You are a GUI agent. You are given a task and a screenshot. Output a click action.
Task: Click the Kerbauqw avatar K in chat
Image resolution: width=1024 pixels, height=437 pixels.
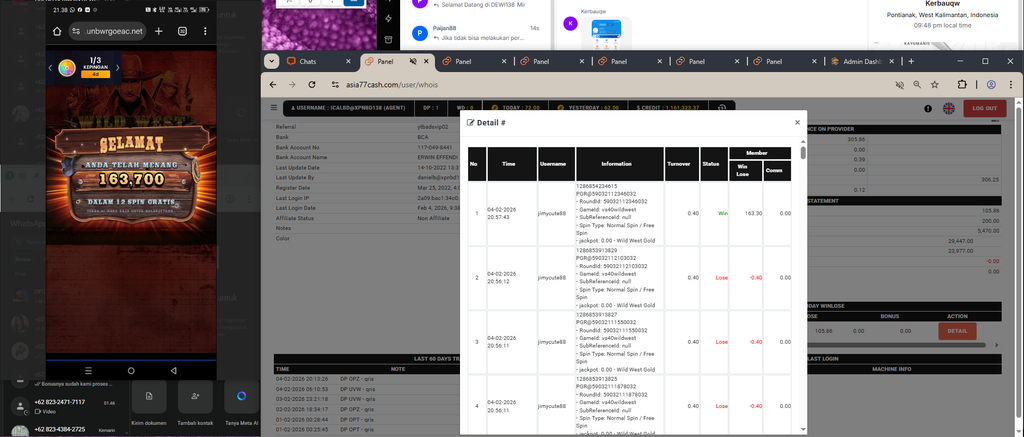click(x=570, y=24)
